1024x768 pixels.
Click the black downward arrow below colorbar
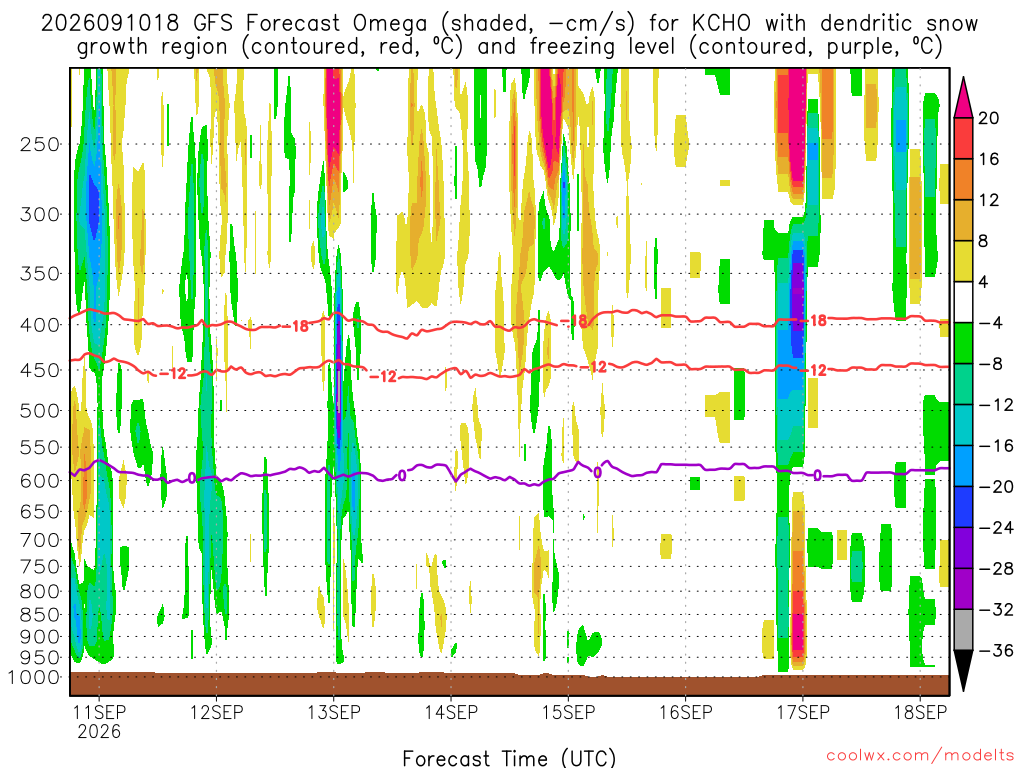963,671
